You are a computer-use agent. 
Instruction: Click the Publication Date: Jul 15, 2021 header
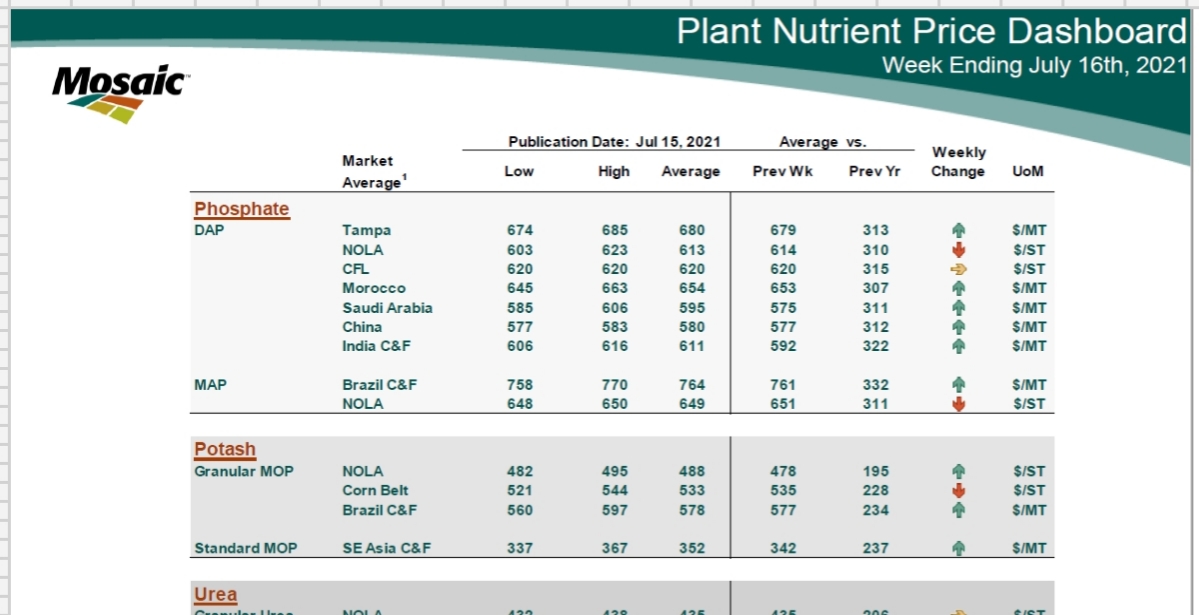click(615, 142)
